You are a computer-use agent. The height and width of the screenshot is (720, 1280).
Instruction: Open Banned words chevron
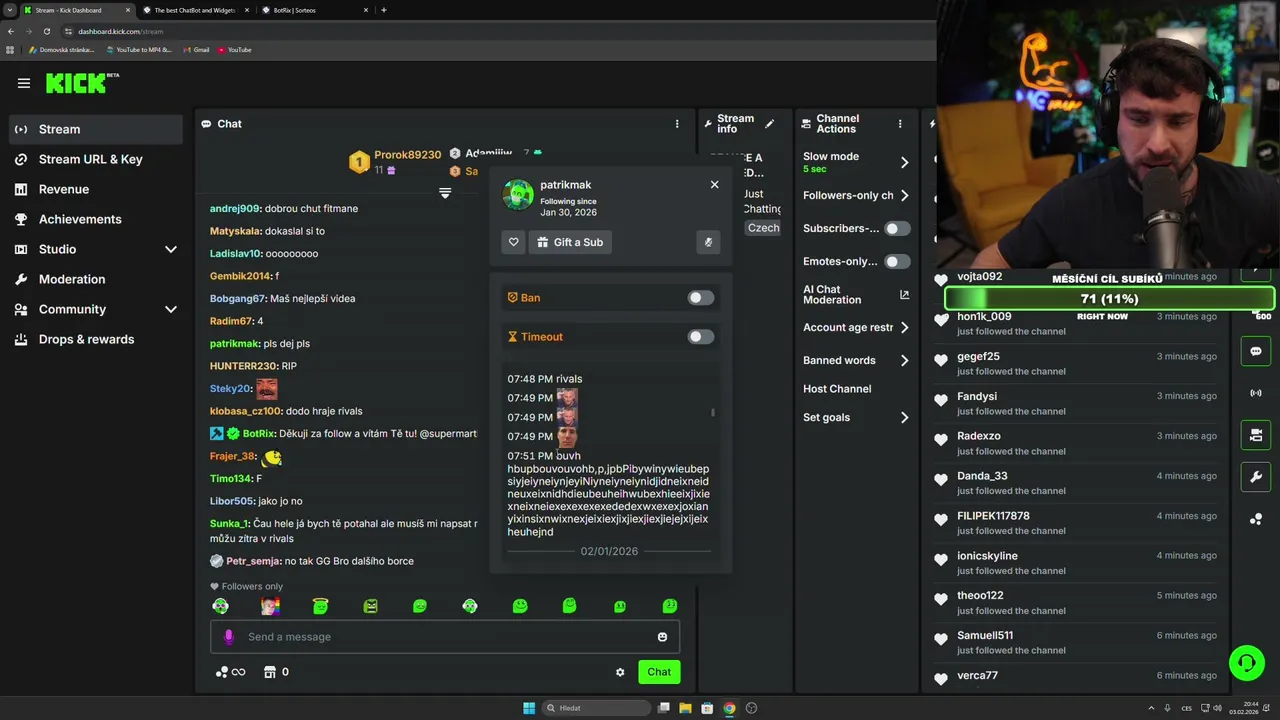(x=904, y=360)
